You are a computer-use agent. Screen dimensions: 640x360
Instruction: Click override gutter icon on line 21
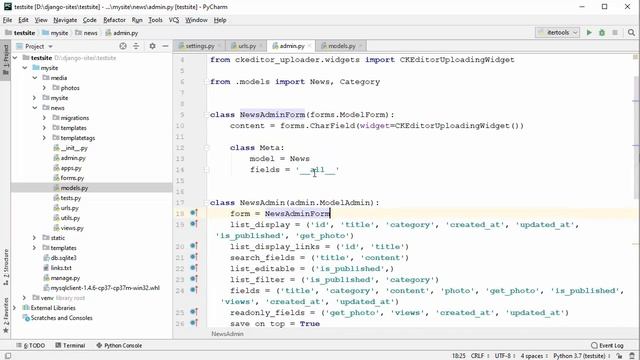point(194,257)
